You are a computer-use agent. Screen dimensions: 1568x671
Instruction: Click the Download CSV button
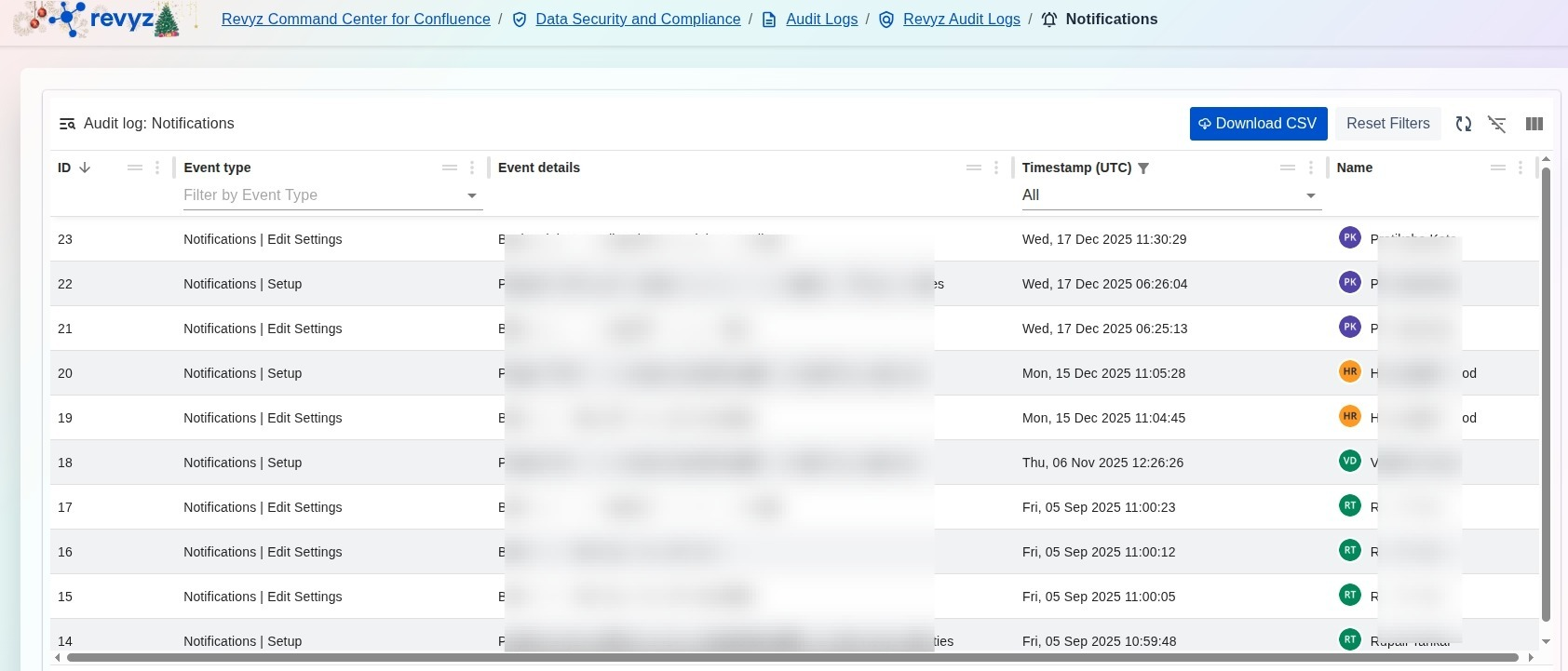coord(1258,124)
